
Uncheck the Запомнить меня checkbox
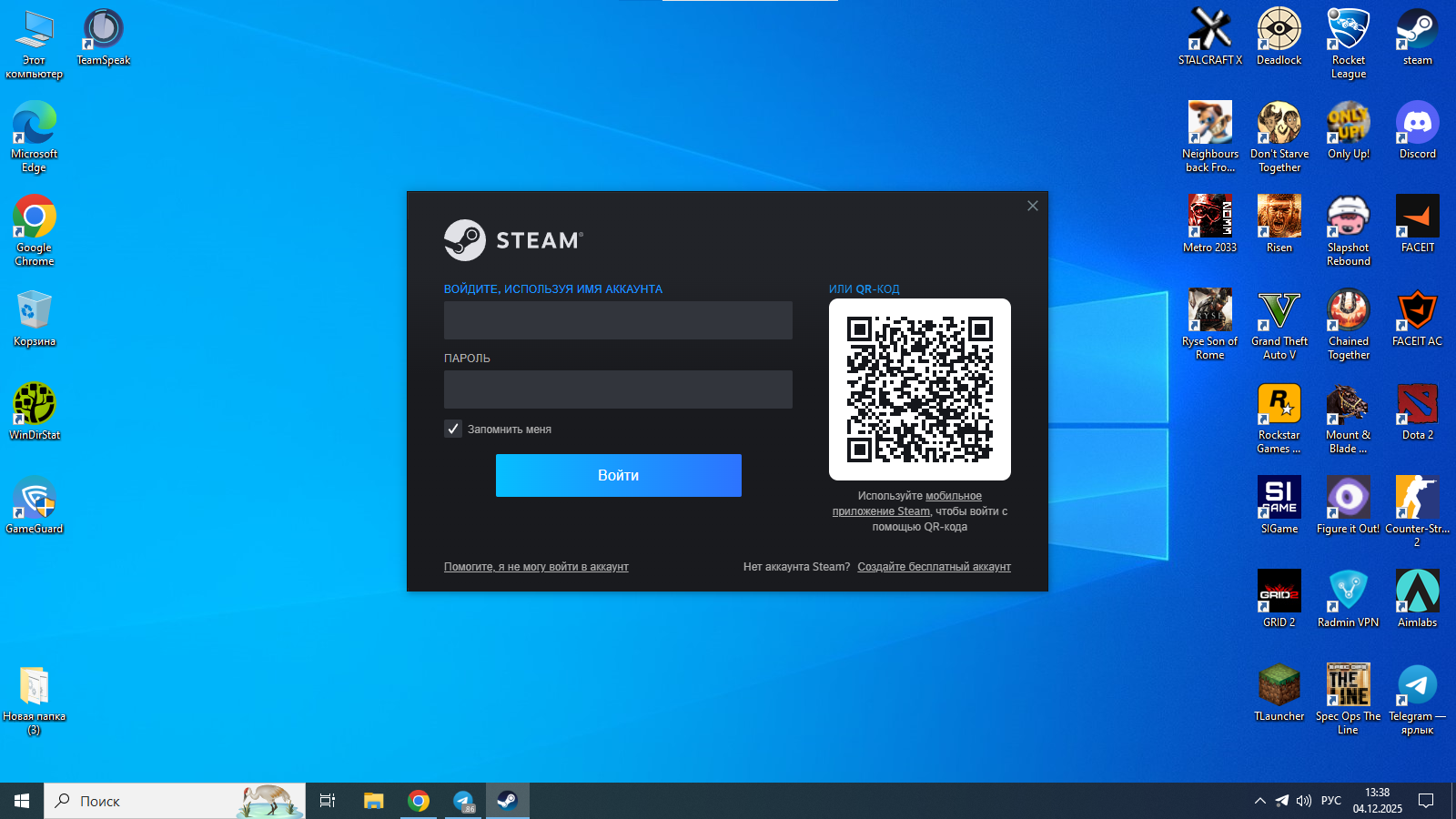453,429
